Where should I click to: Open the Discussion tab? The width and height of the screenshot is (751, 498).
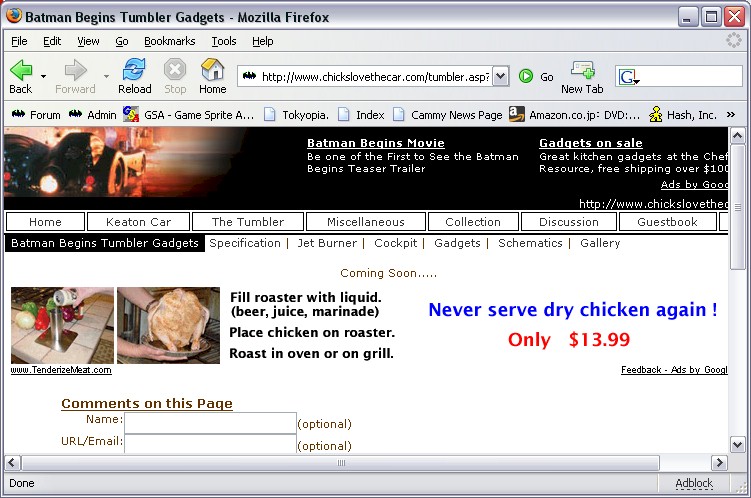(569, 222)
